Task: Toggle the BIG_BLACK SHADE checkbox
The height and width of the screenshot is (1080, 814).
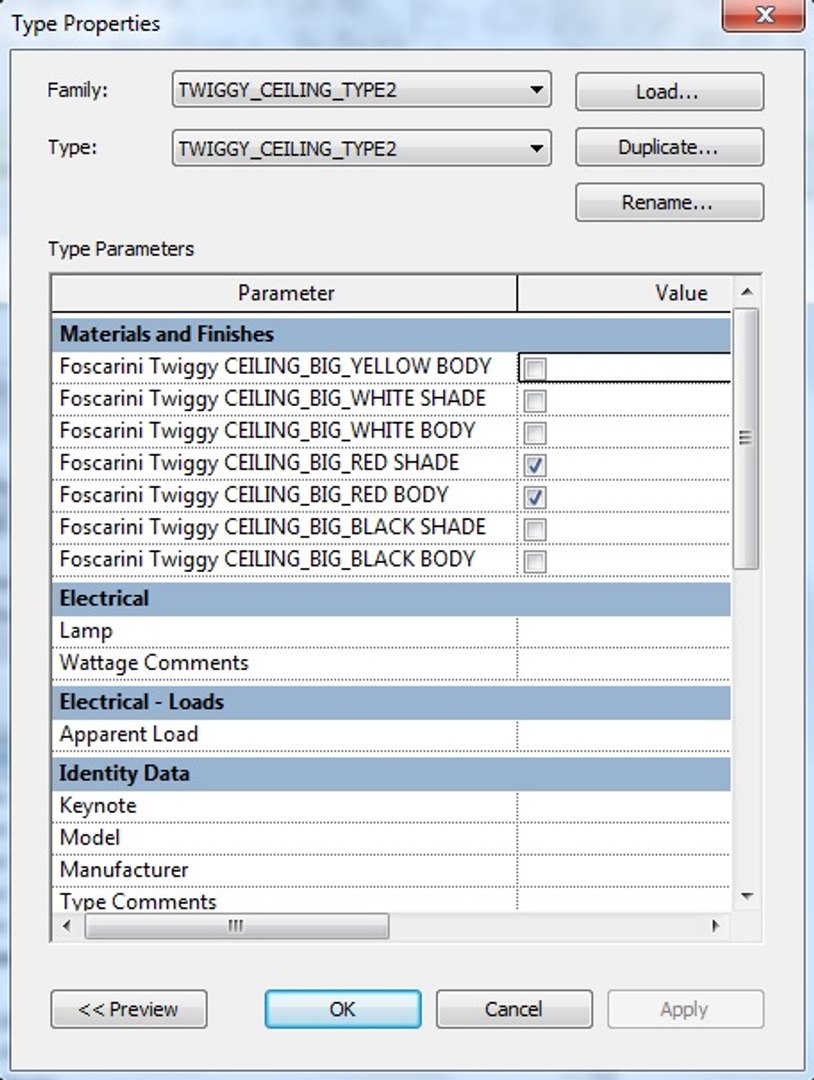Action: (536, 529)
